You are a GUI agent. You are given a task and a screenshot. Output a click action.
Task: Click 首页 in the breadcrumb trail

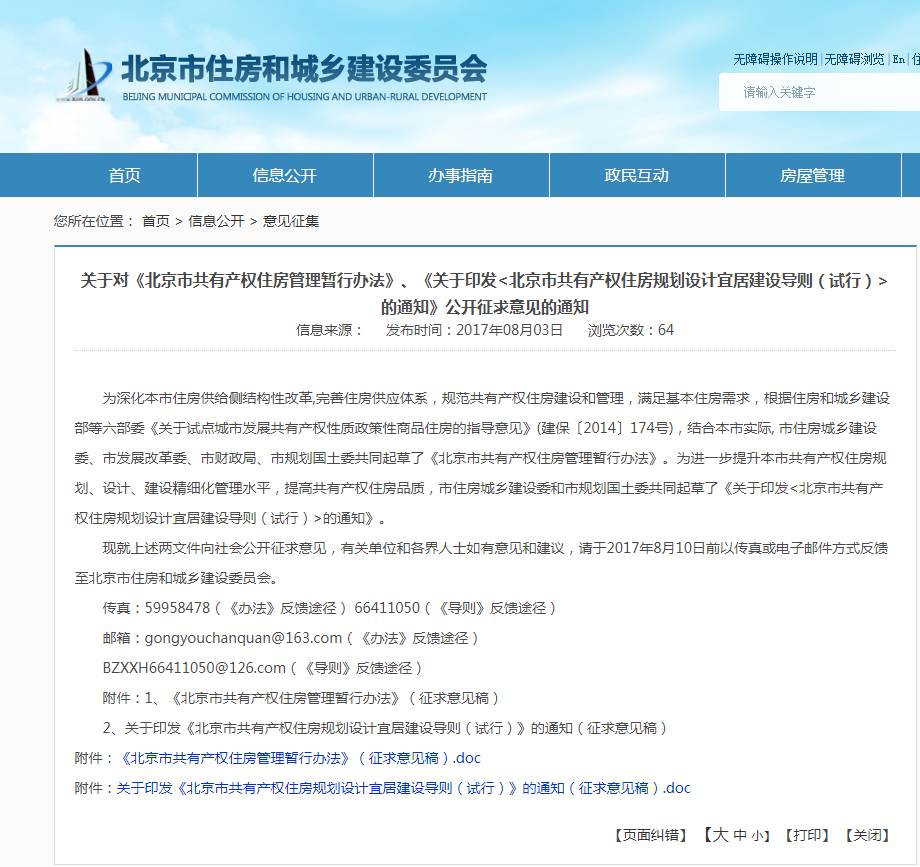pos(155,221)
